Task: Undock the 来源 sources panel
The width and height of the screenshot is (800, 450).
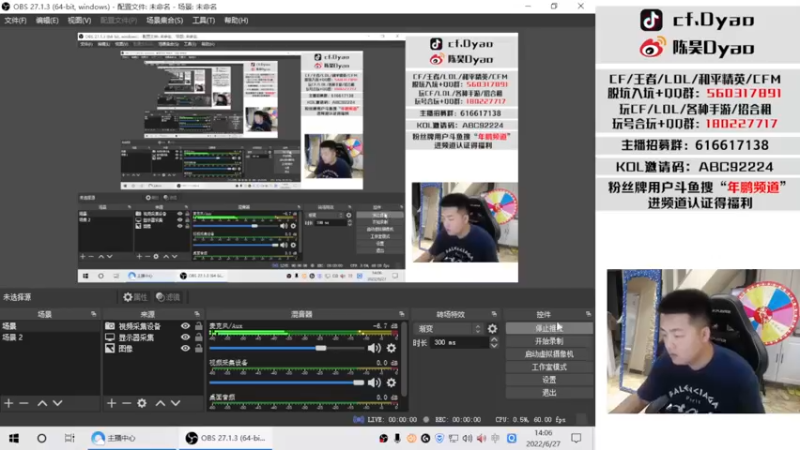Action: click(x=197, y=314)
